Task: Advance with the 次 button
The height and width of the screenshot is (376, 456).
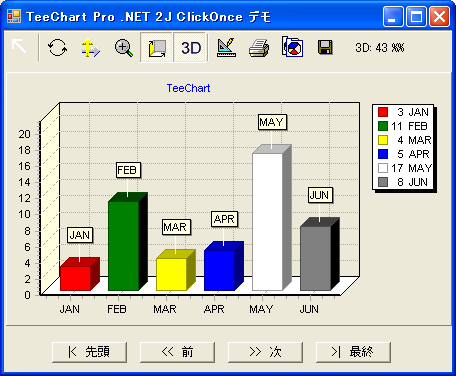Action: (265, 352)
